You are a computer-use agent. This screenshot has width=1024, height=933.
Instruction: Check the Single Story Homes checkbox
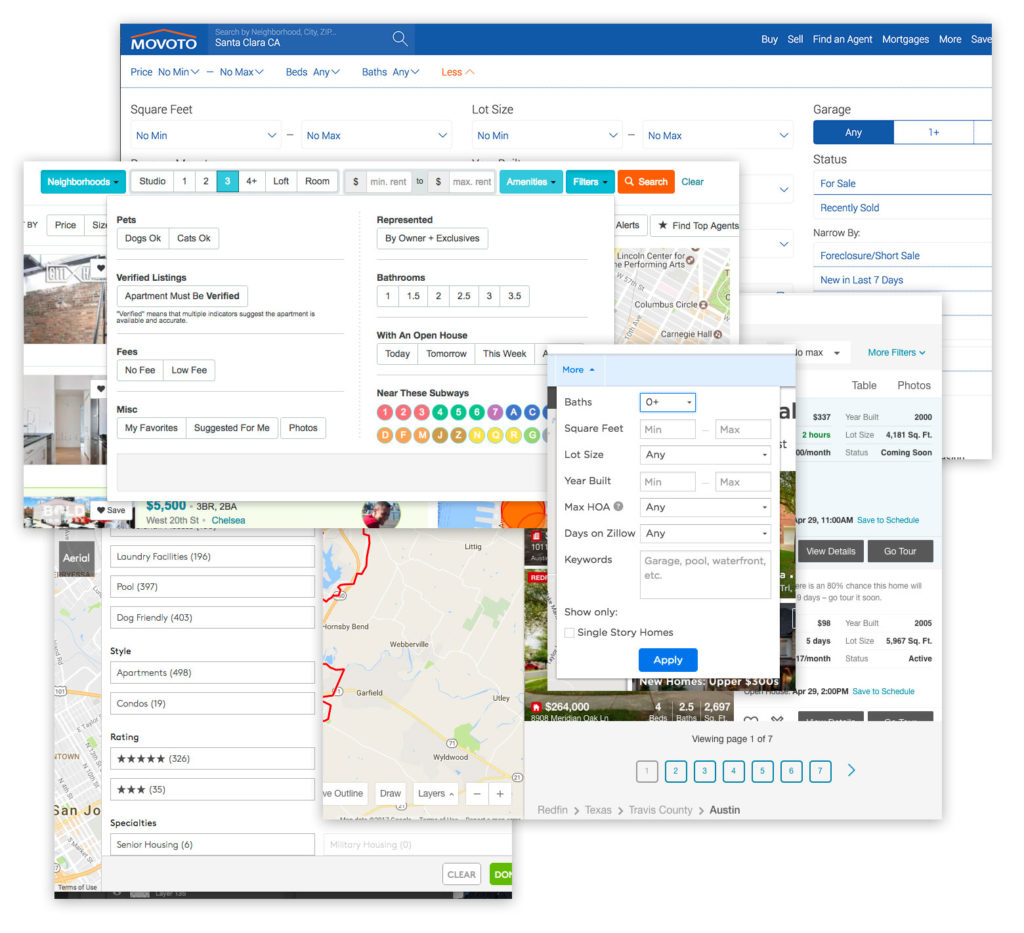point(569,633)
